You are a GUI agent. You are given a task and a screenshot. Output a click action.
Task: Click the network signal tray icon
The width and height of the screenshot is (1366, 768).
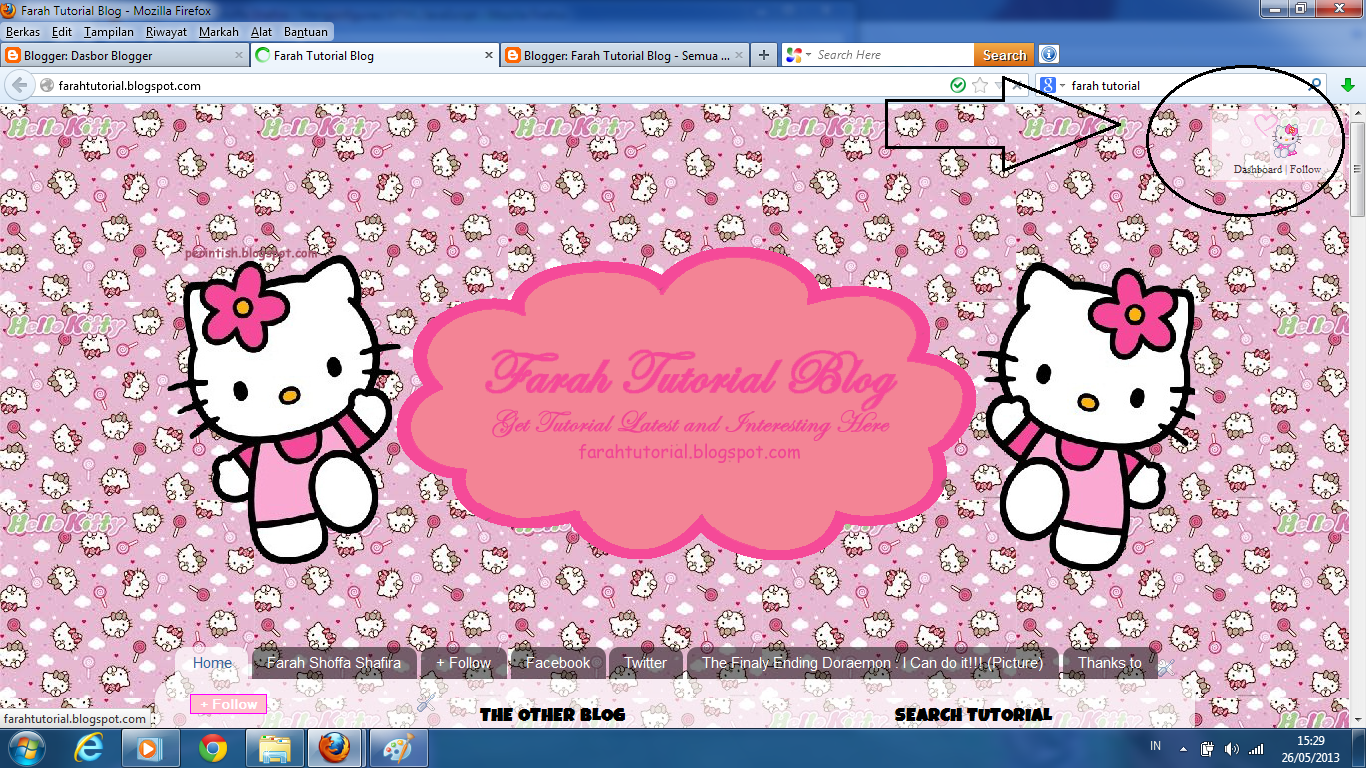click(x=1255, y=748)
